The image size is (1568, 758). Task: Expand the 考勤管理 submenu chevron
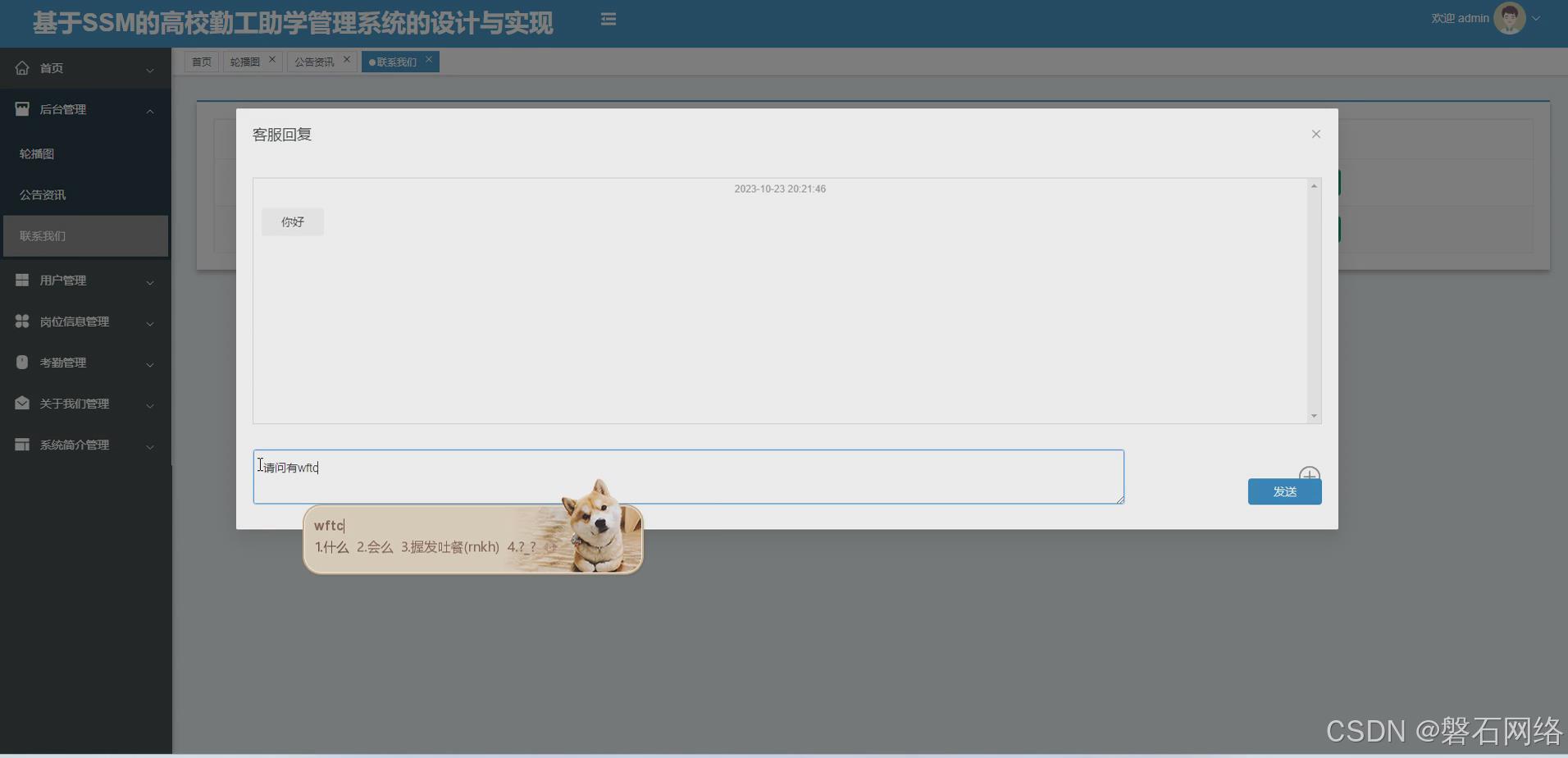[x=150, y=364]
